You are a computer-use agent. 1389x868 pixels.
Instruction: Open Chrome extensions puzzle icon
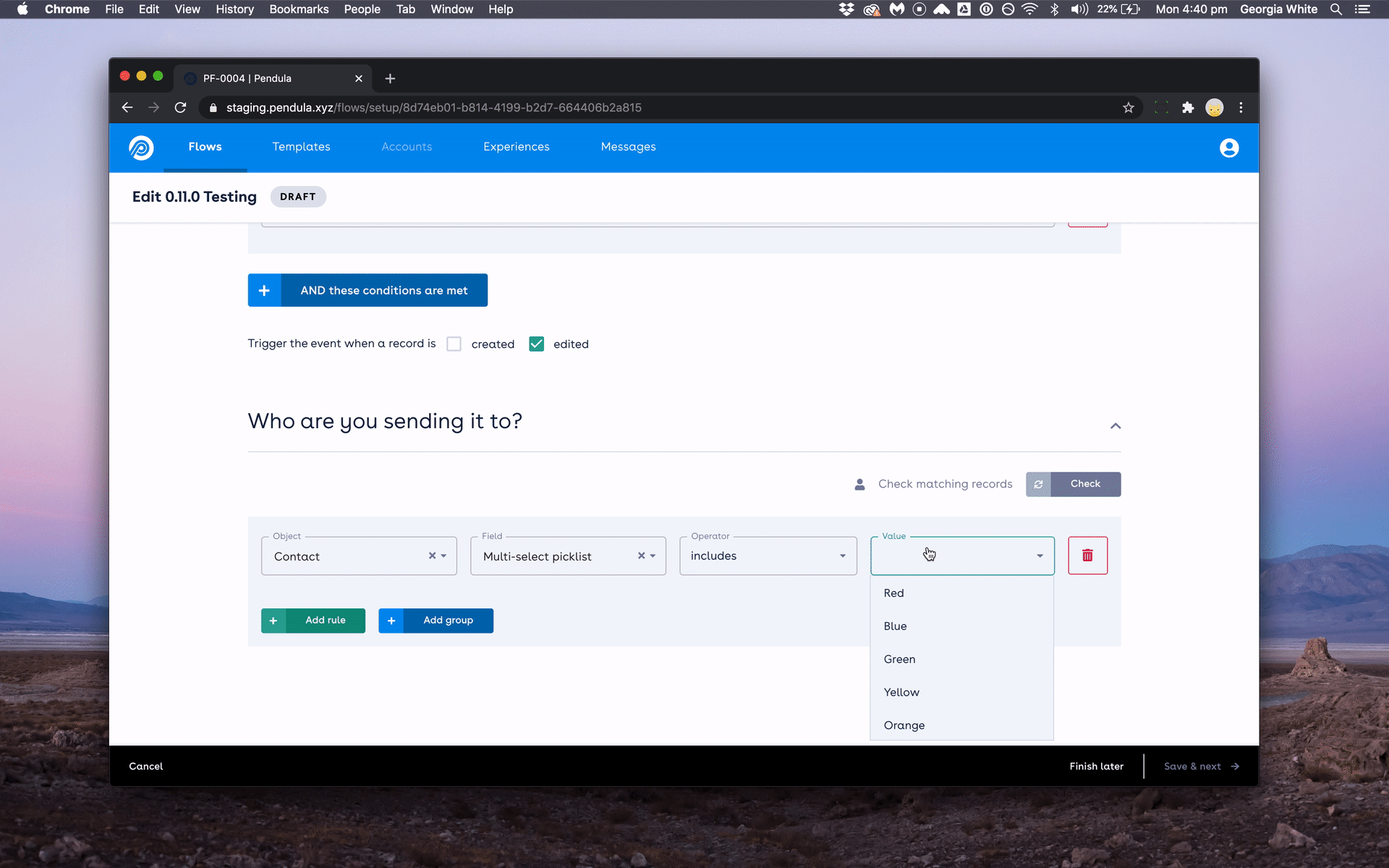click(x=1187, y=108)
